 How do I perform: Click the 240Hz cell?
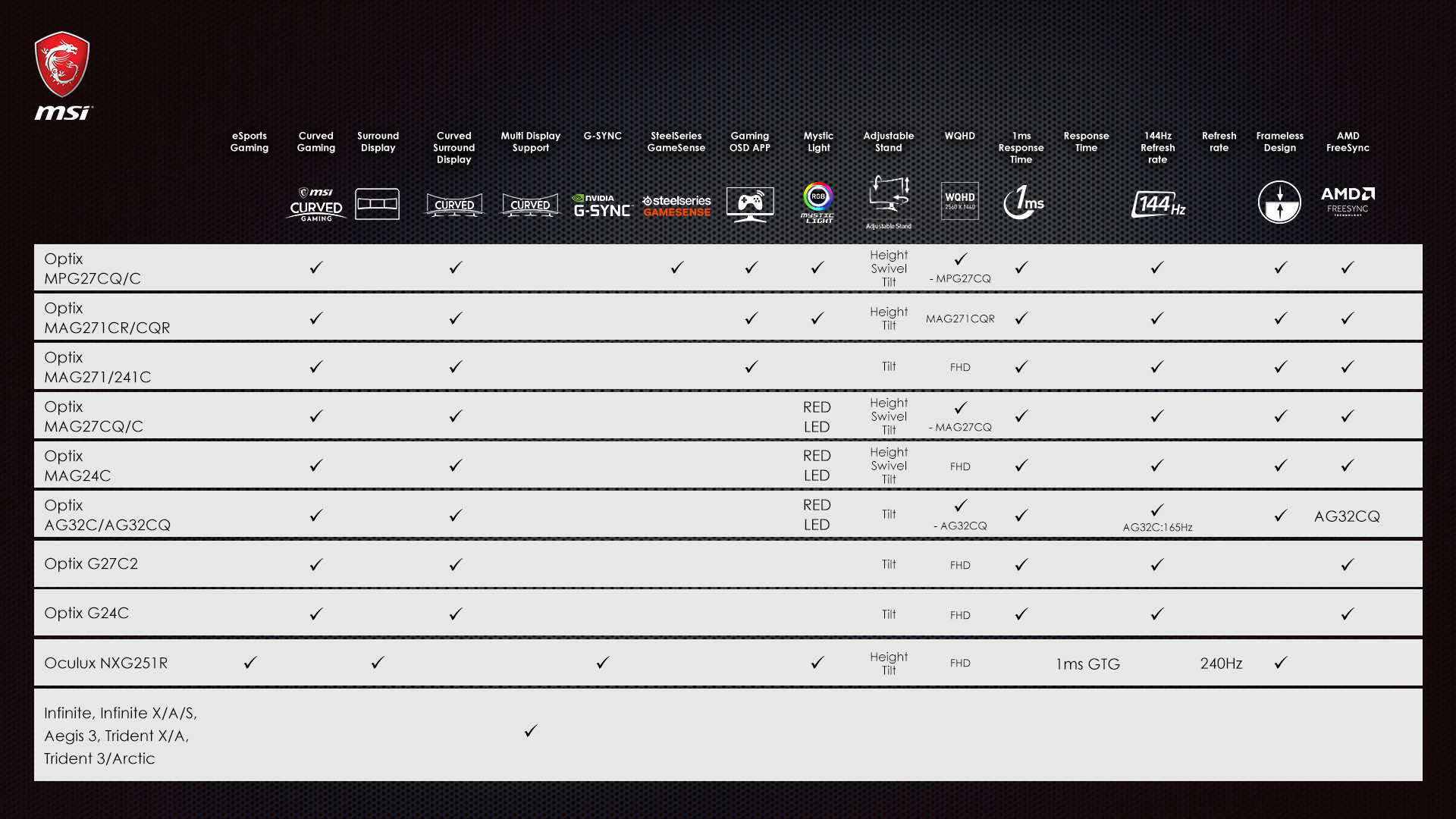(1221, 664)
